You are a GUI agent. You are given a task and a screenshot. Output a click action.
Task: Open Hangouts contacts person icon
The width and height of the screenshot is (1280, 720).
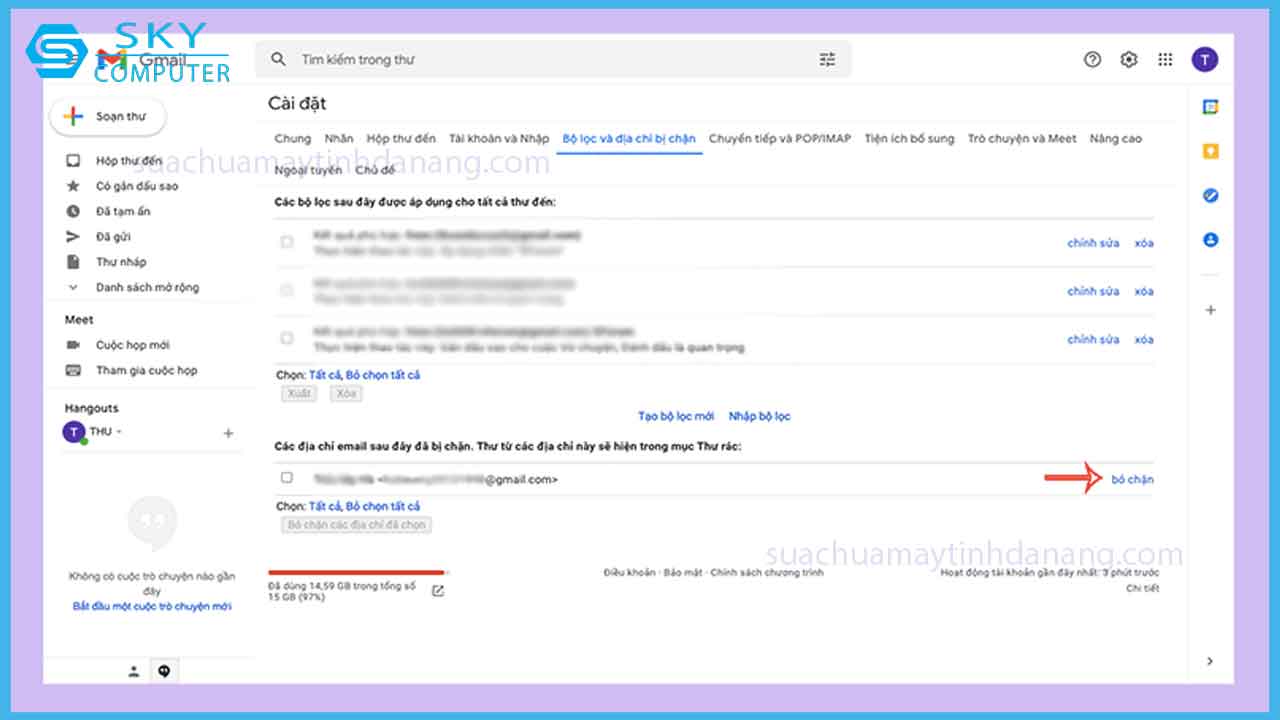tap(134, 672)
